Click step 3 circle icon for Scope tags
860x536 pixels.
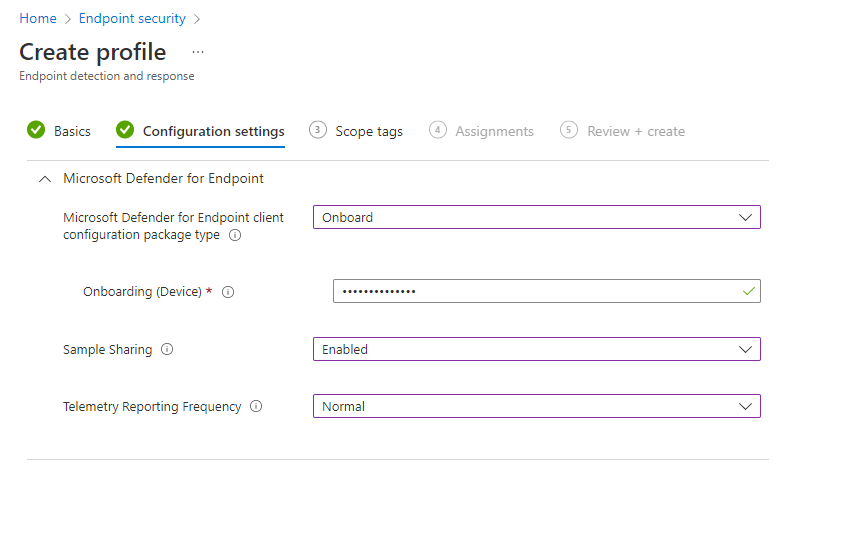318,130
